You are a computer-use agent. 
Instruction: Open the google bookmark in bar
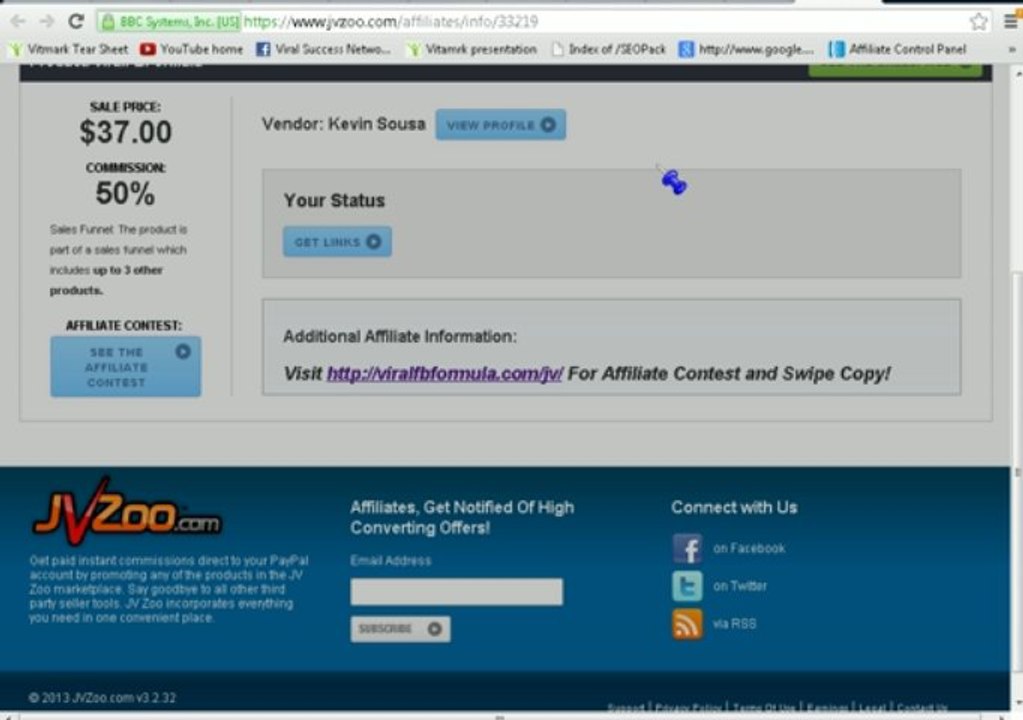pos(746,49)
